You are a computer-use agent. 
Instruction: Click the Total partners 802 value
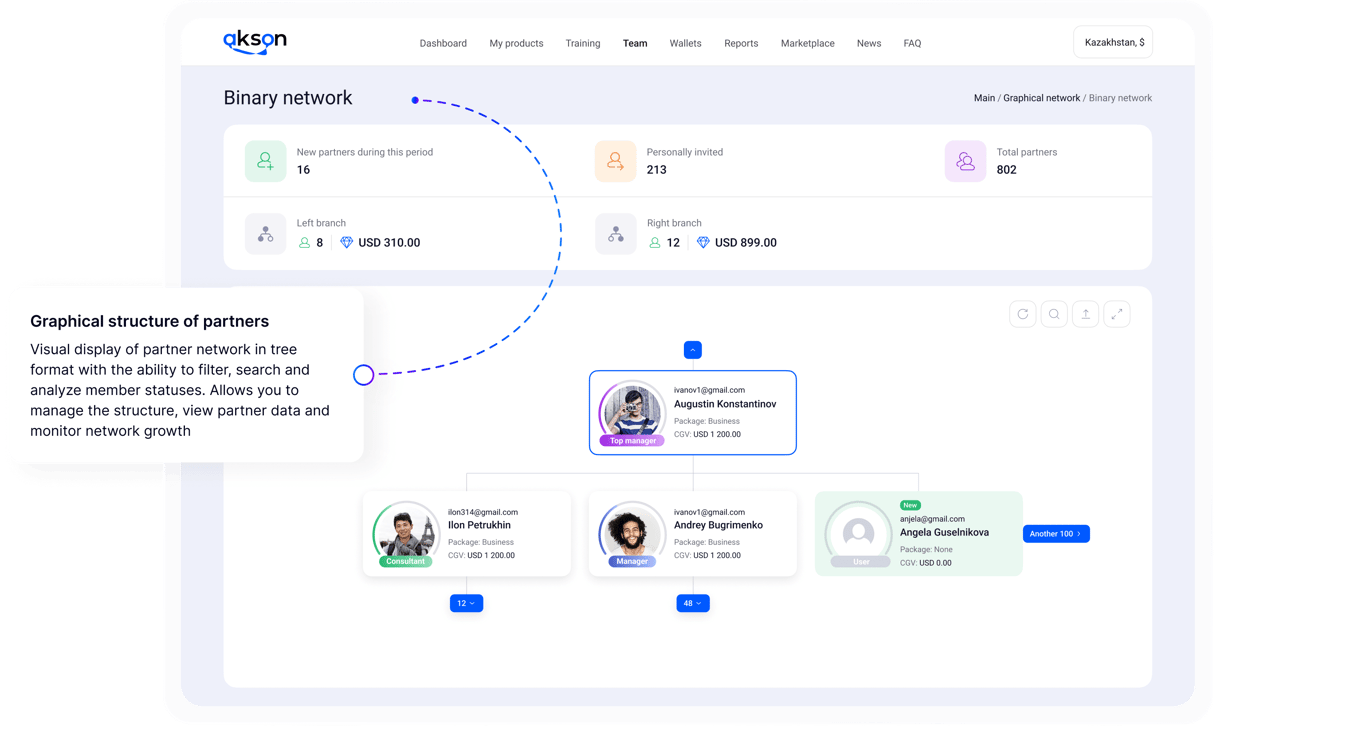(1007, 170)
